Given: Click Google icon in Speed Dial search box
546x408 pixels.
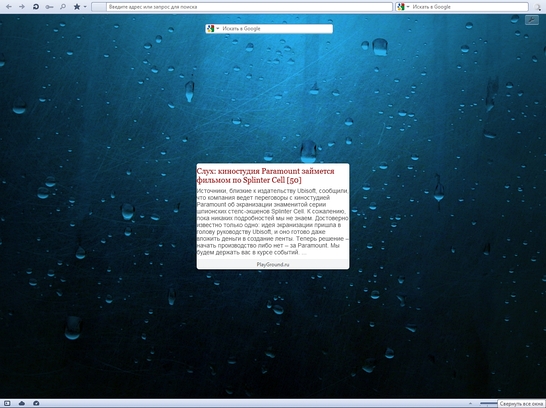Looking at the screenshot, I should coord(210,29).
